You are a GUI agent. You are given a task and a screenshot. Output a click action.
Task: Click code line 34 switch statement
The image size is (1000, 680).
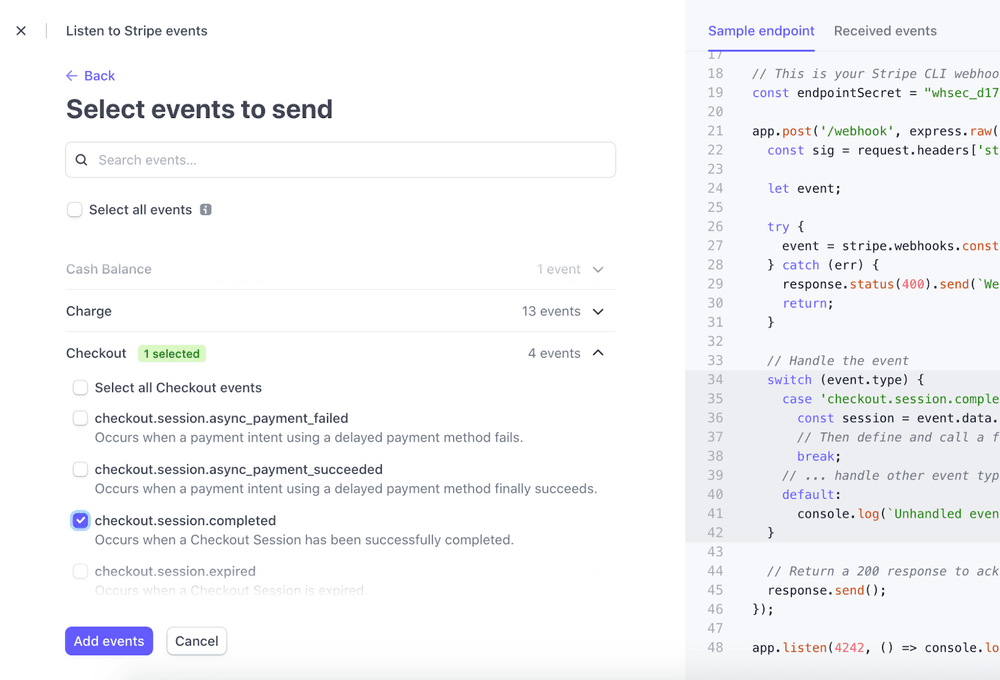click(x=845, y=380)
